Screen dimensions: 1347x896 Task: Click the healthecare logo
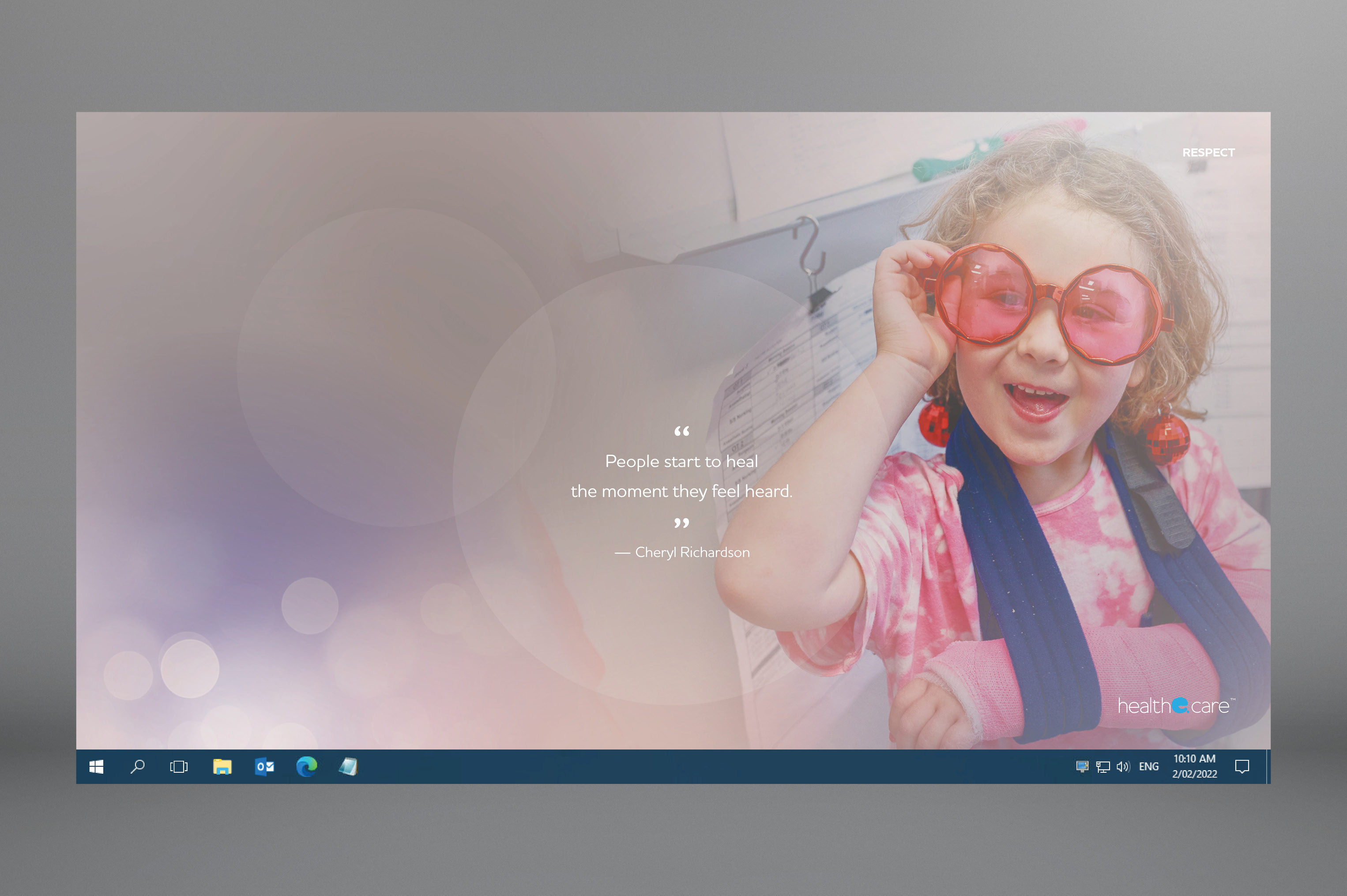click(x=1175, y=706)
